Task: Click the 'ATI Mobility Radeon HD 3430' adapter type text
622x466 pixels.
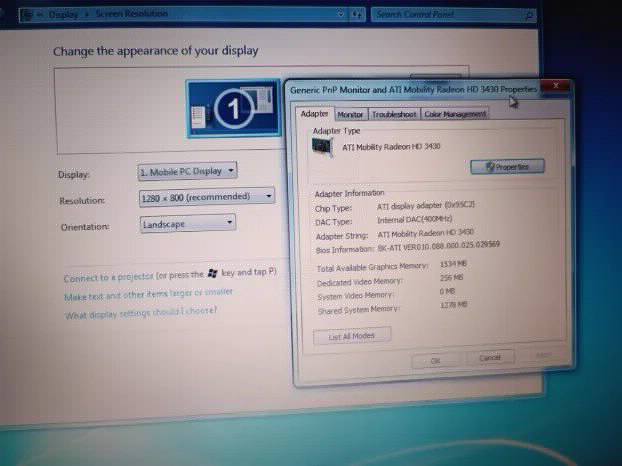Action: (391, 147)
